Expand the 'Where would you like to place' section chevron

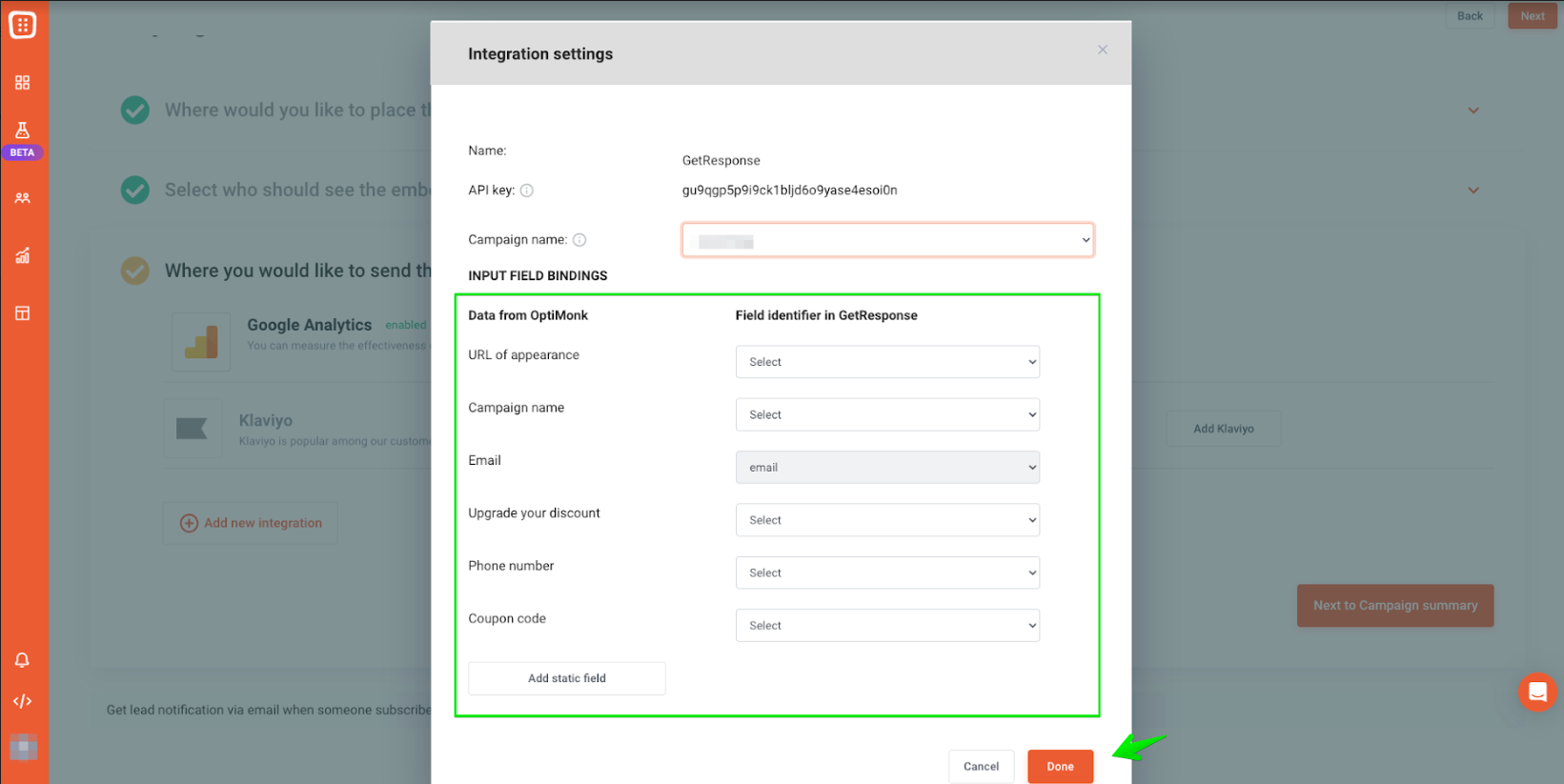1473,111
